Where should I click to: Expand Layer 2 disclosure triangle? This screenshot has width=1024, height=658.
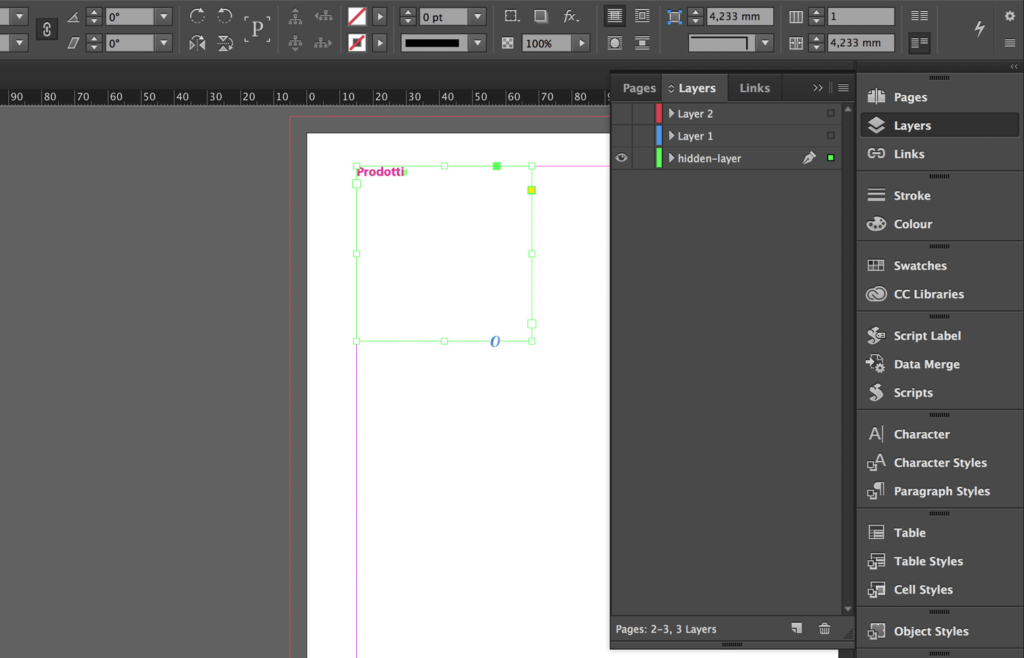(x=671, y=113)
